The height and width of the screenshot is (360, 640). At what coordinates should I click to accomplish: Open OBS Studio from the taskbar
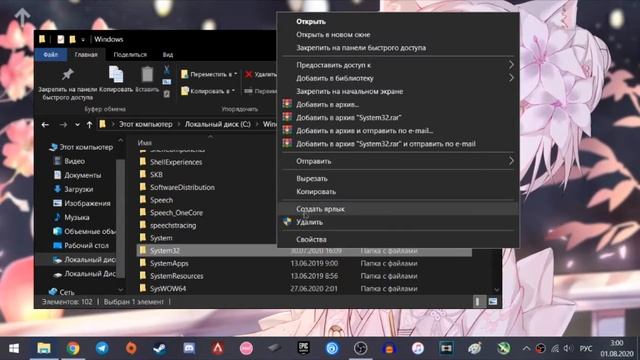pos(360,348)
